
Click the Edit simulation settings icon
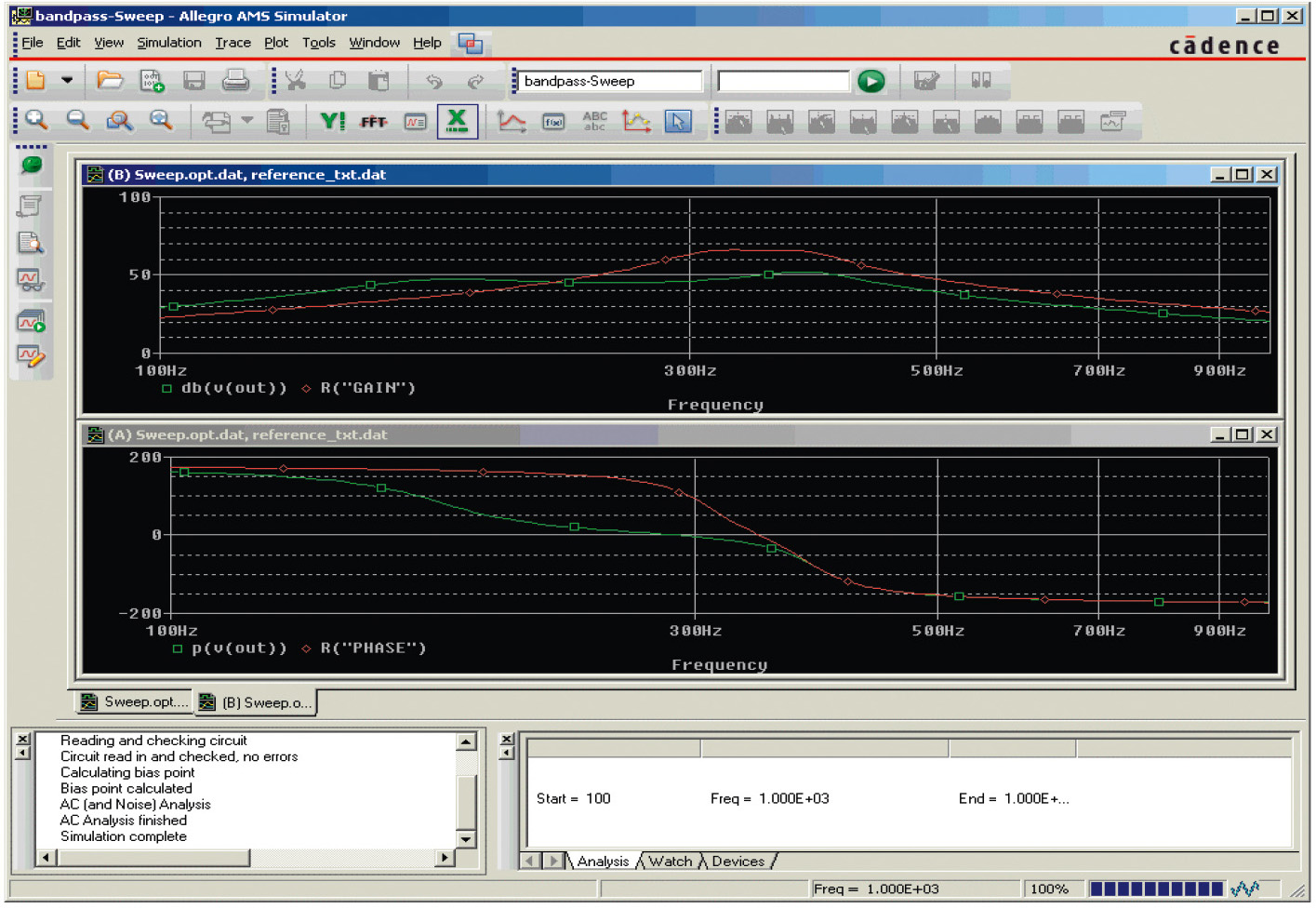[x=926, y=81]
